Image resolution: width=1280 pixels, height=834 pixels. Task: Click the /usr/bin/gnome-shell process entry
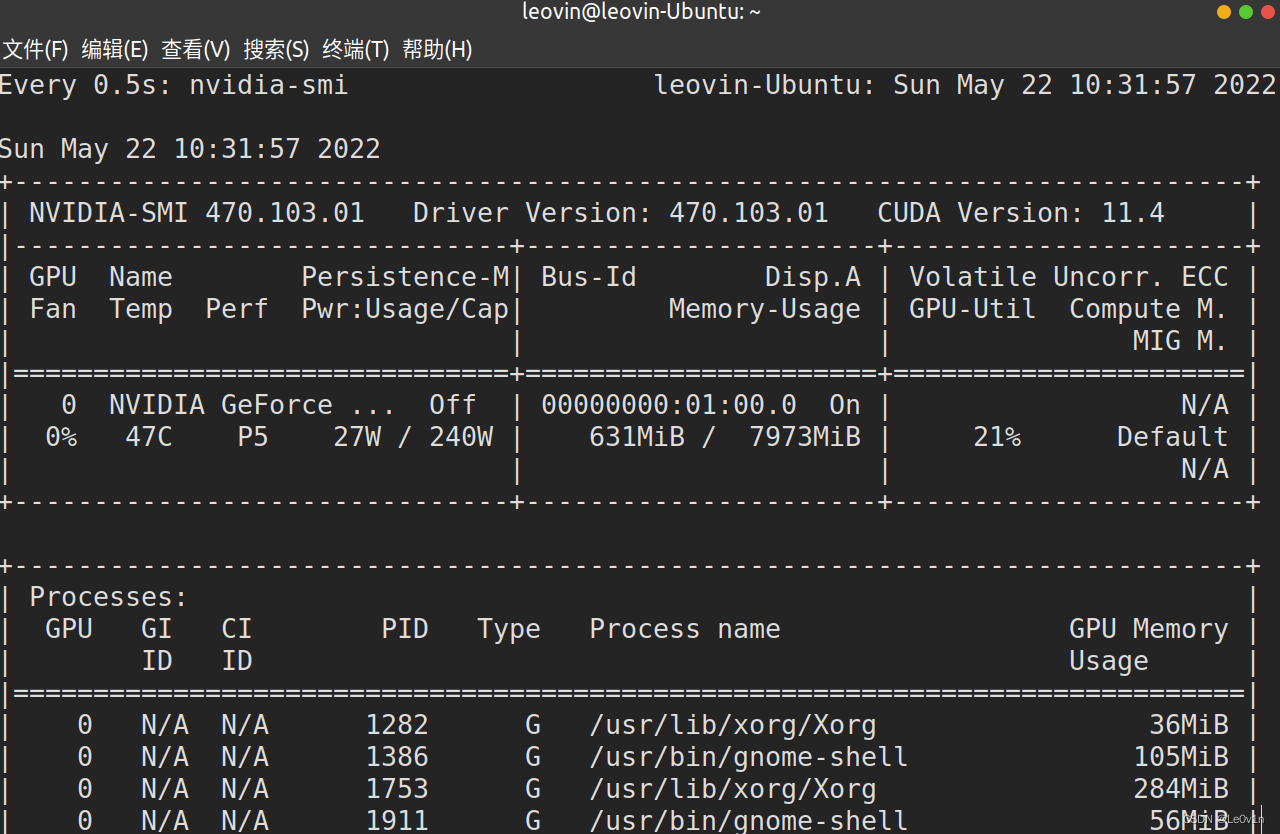(749, 756)
